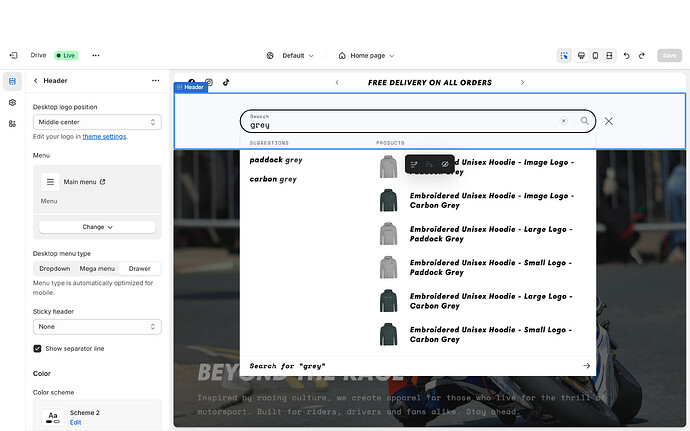690x431 pixels.
Task: Open the Desktop logo position dropdown
Action: (x=97, y=122)
